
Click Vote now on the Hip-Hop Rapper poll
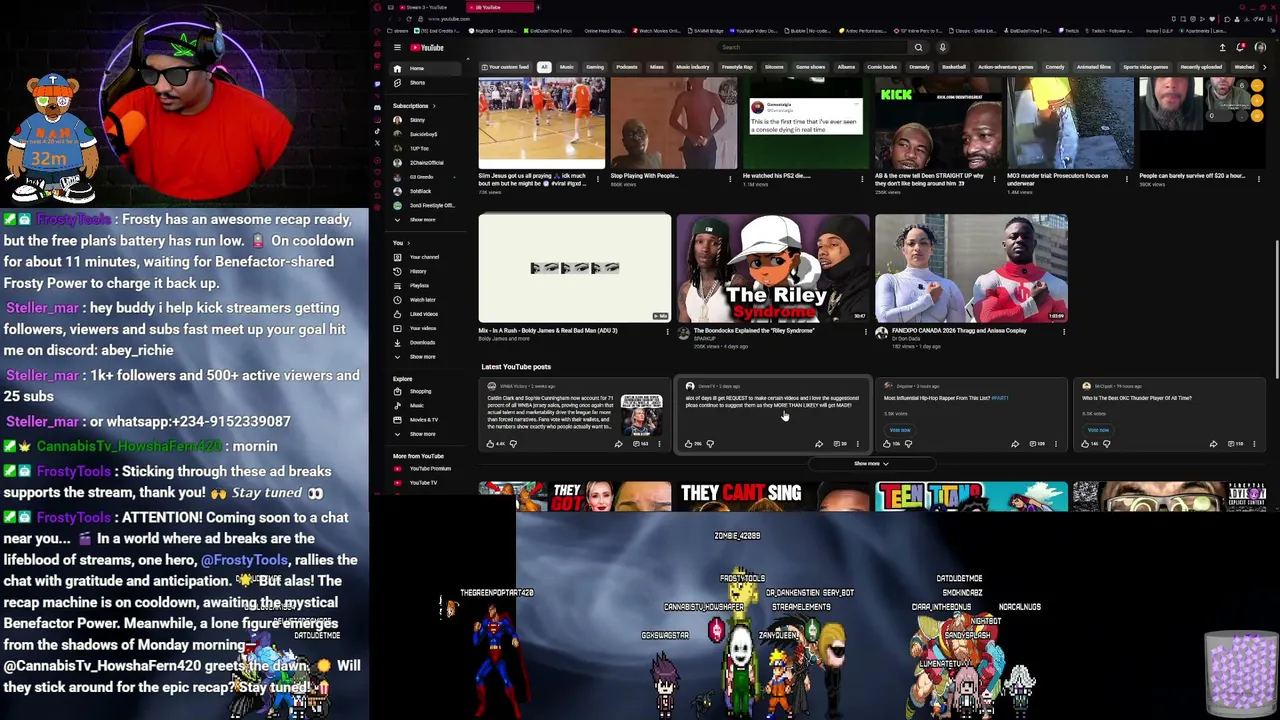tap(900, 430)
